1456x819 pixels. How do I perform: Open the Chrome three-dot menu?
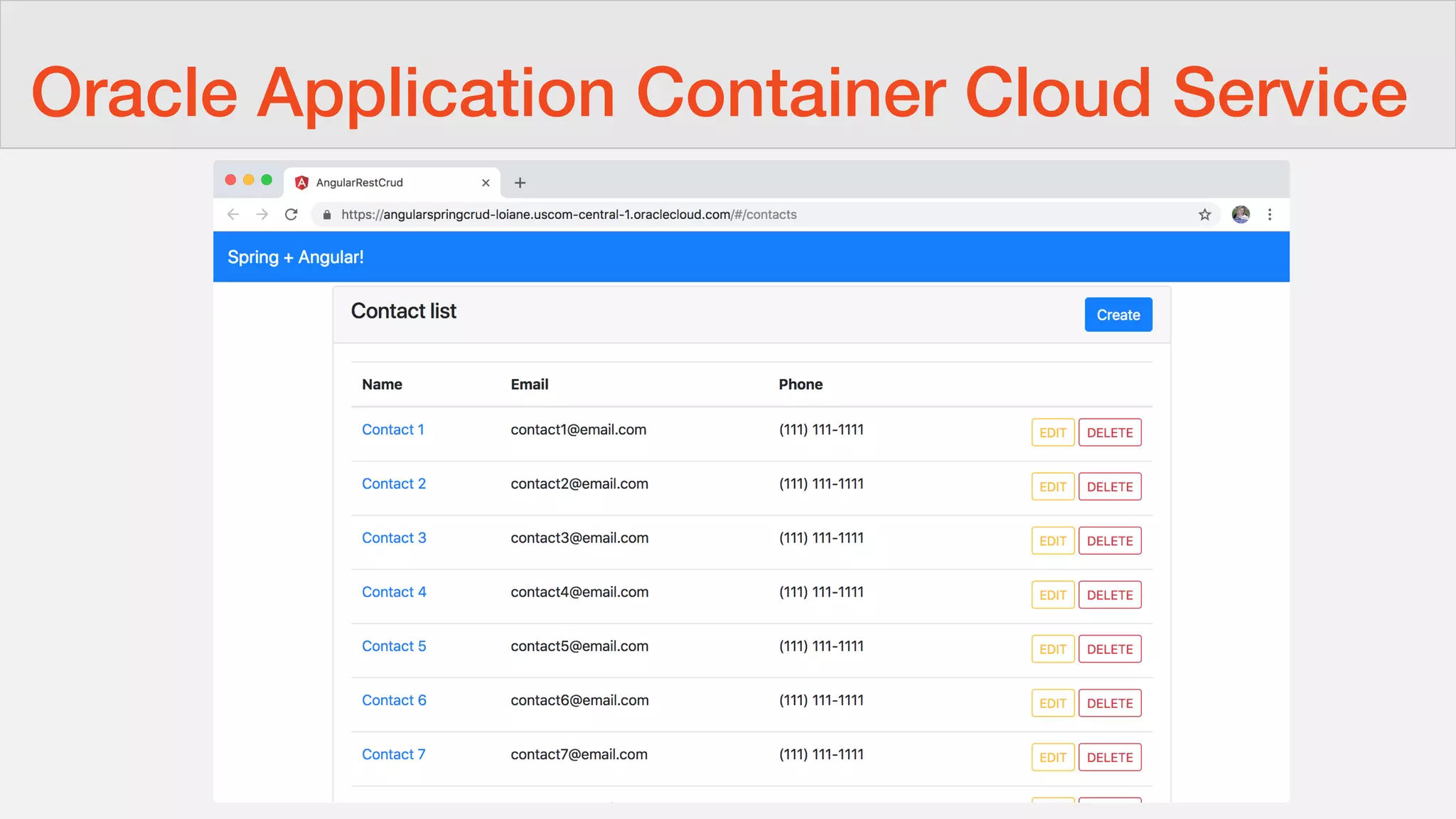click(x=1270, y=214)
